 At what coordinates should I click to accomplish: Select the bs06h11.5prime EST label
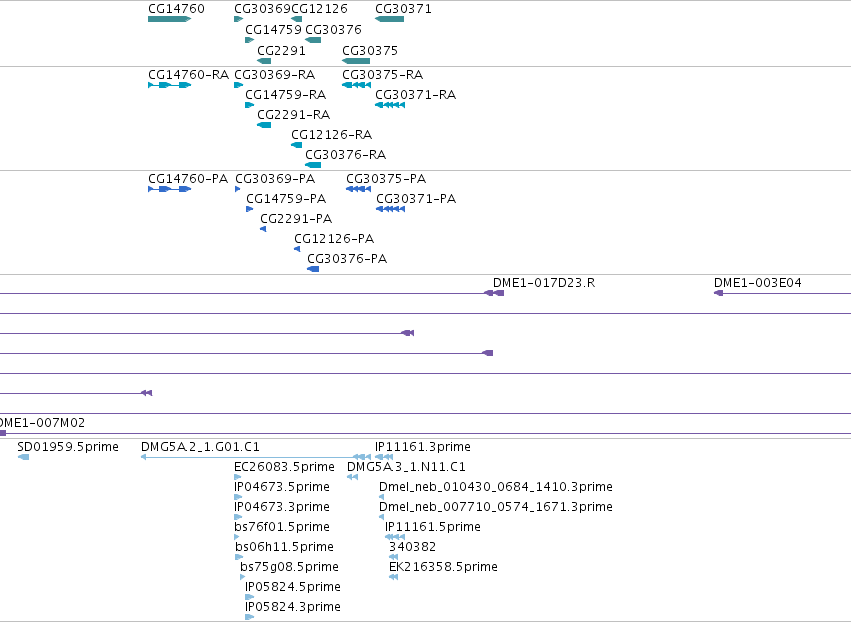pyautogui.click(x=284, y=547)
